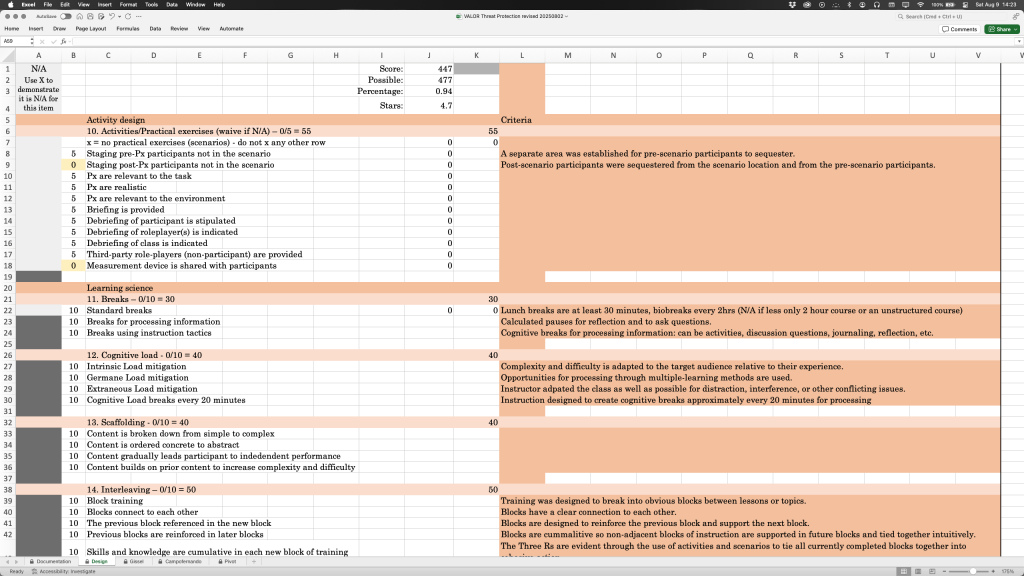
Task: Click the 175% zoom level
Action: (x=1008, y=571)
